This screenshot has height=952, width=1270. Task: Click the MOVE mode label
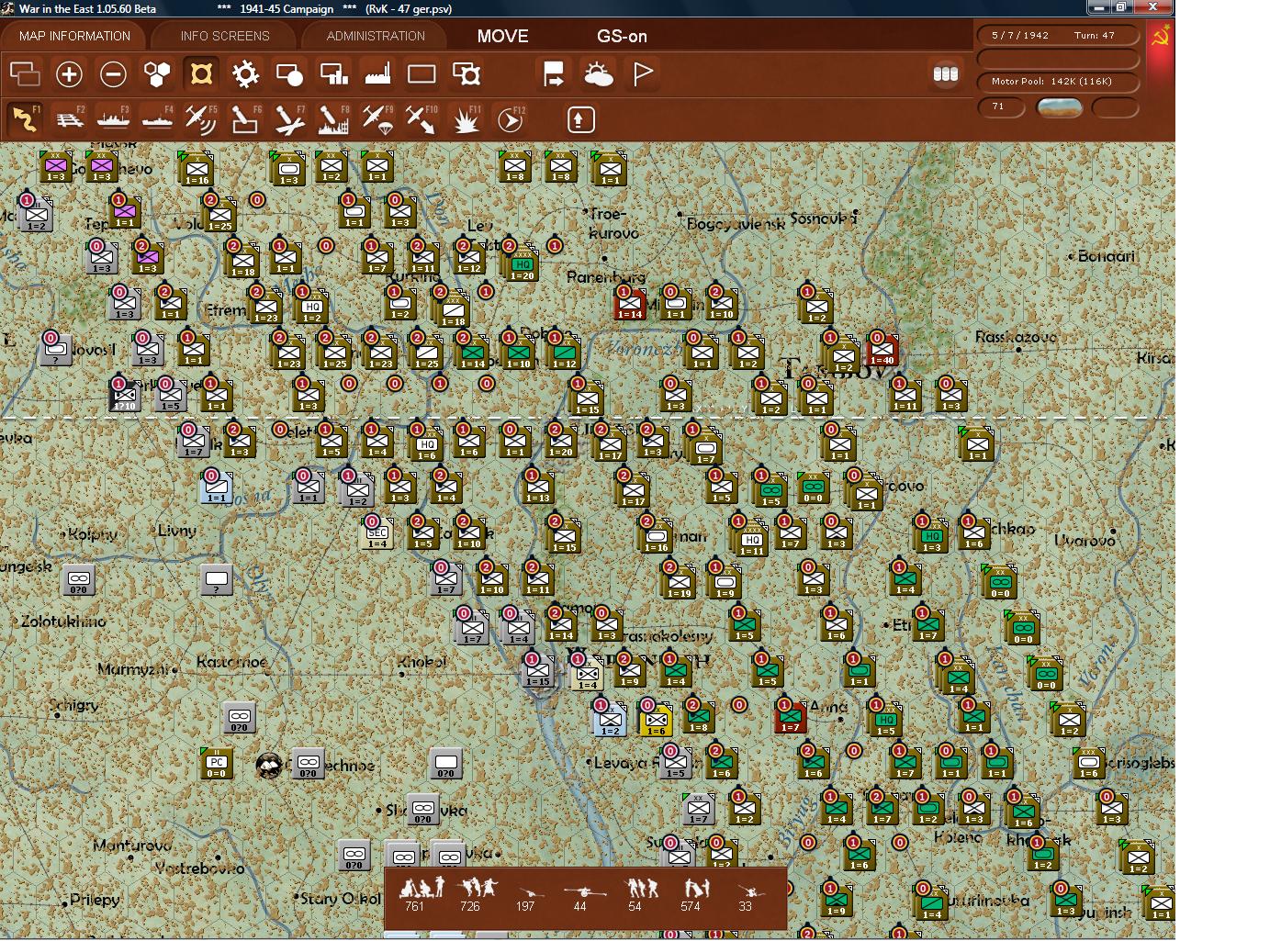coord(502,36)
